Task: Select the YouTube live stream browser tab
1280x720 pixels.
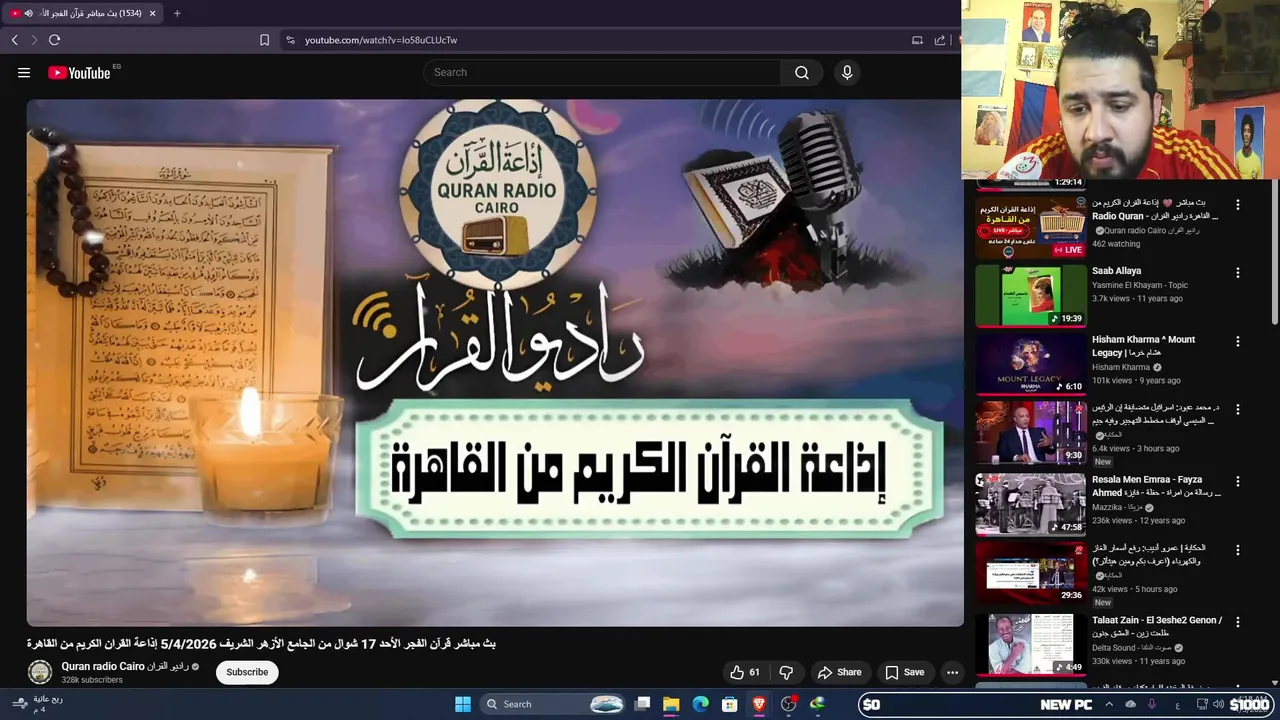Action: (x=84, y=13)
